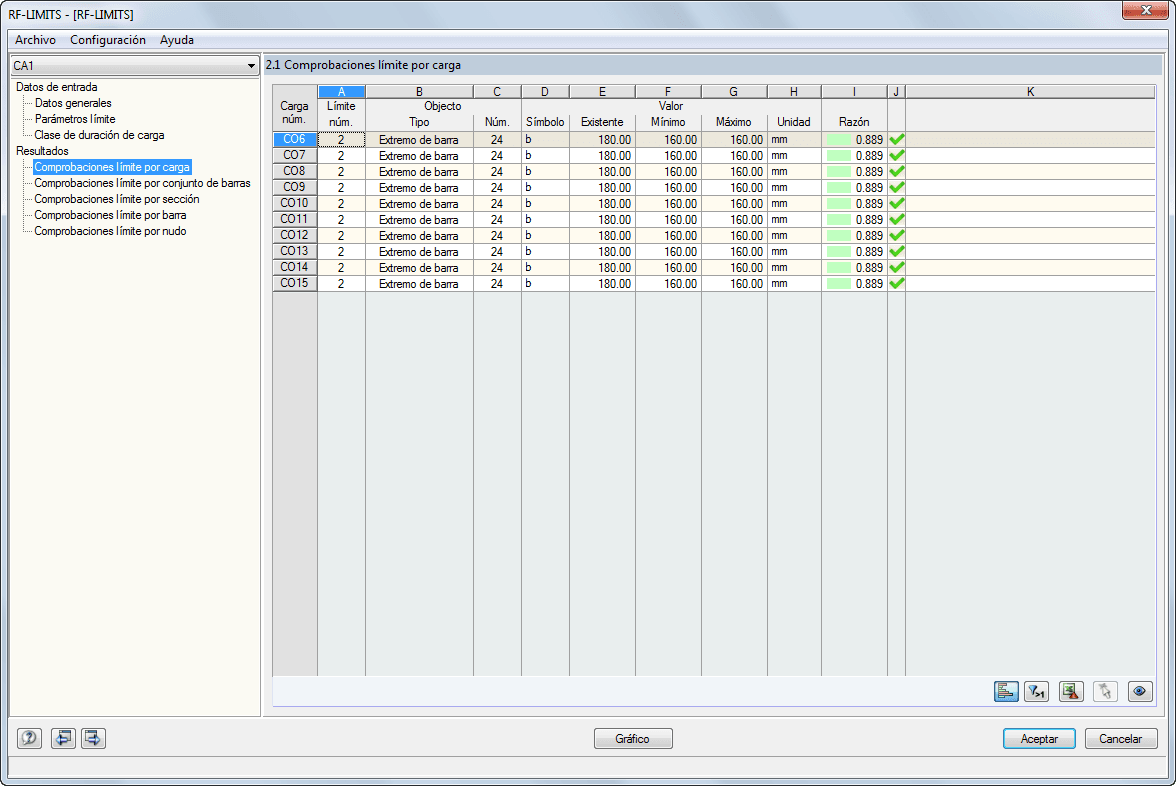Select row header CO15
1176x786 pixels.
tap(295, 284)
